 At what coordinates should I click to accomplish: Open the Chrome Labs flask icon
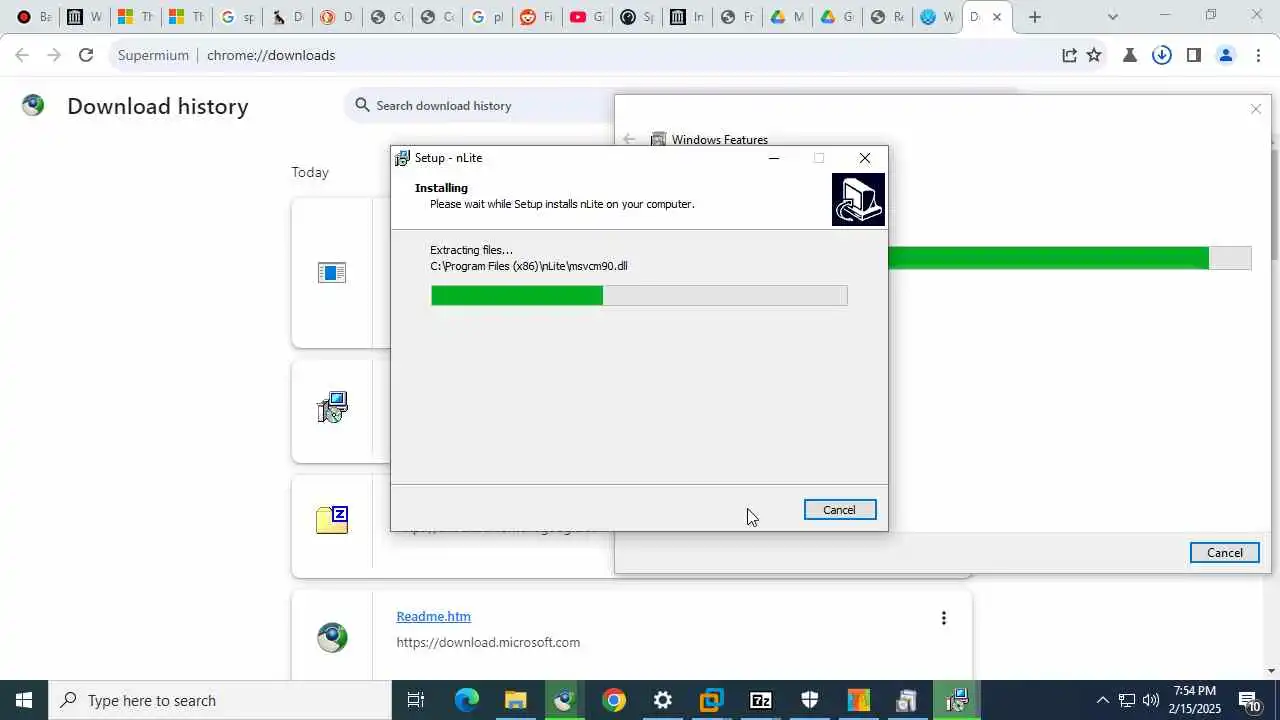click(x=1130, y=55)
